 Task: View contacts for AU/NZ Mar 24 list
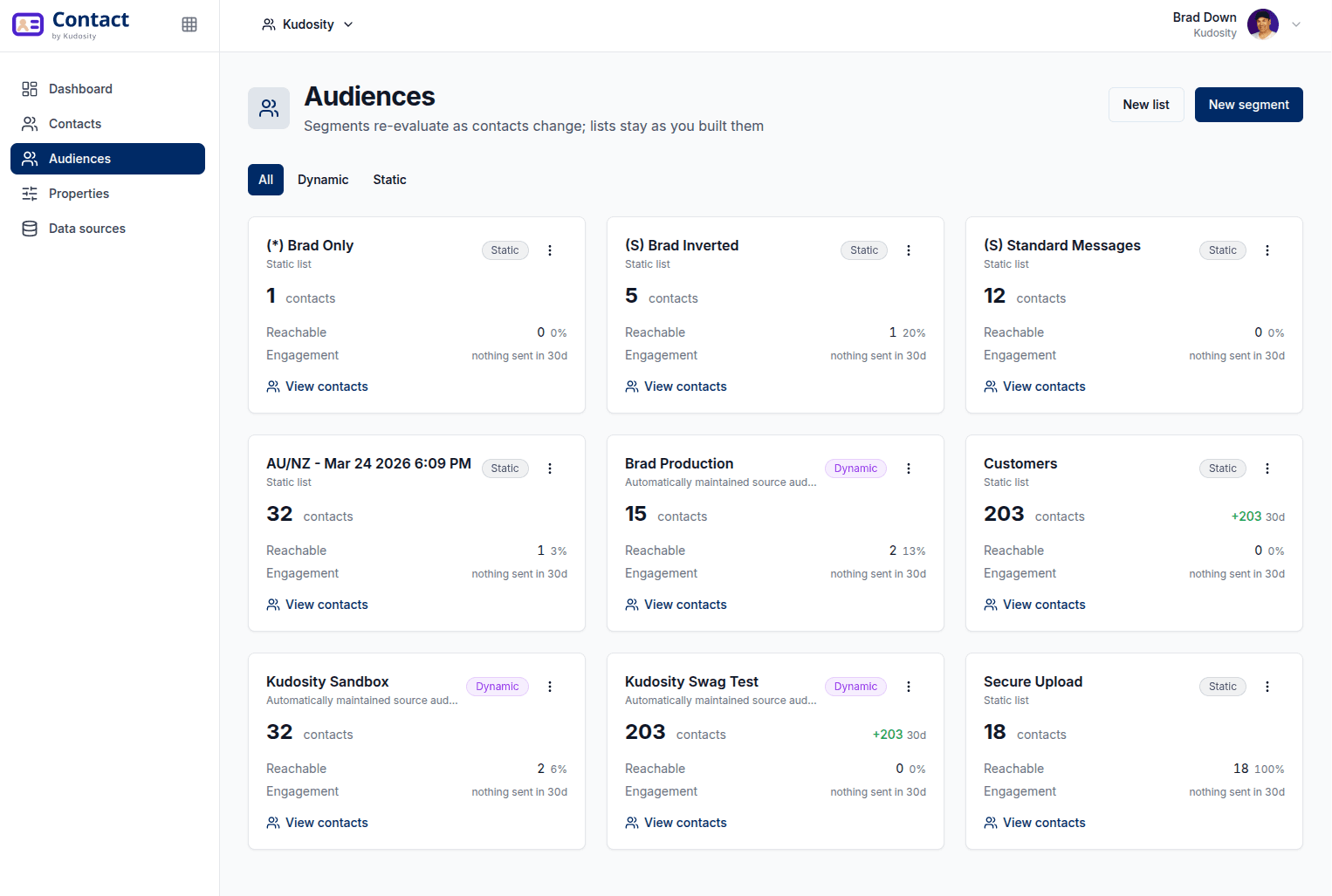318,605
